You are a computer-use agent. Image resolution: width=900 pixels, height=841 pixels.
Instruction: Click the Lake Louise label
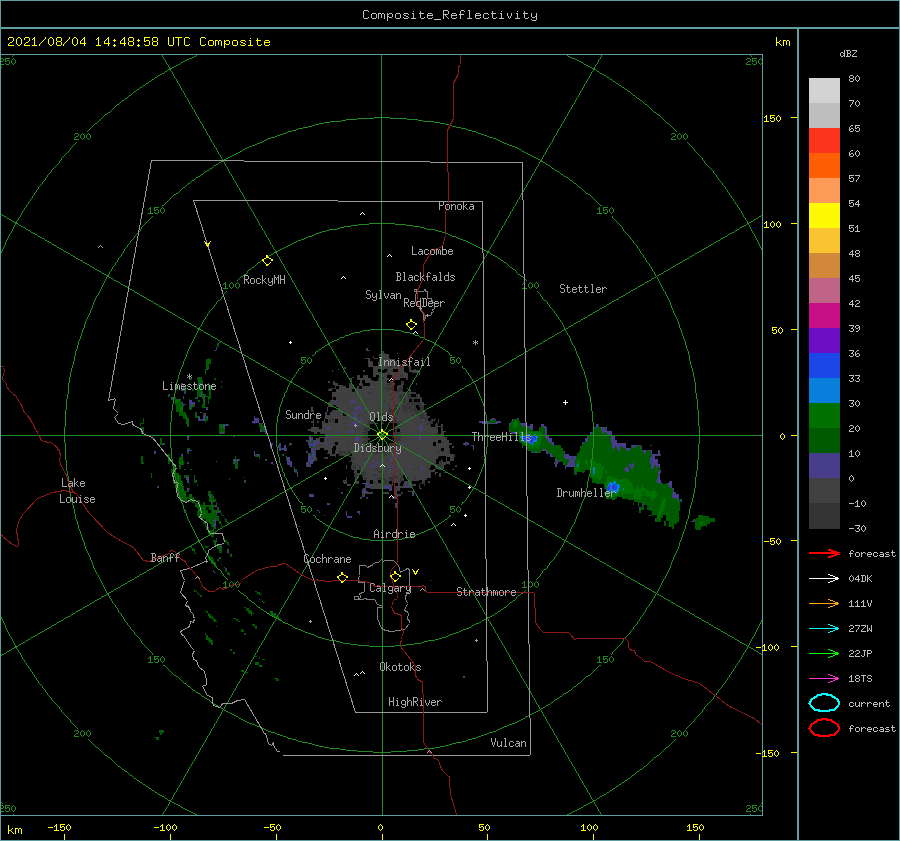tap(77, 491)
